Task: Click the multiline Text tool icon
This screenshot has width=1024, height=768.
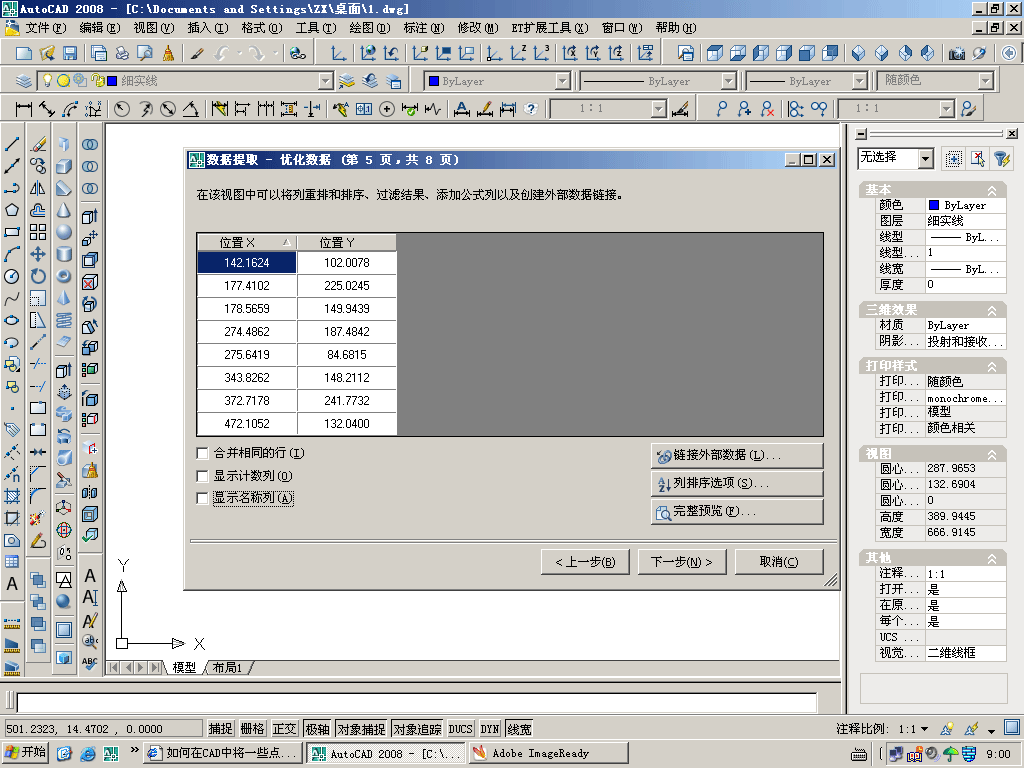Action: 12,584
